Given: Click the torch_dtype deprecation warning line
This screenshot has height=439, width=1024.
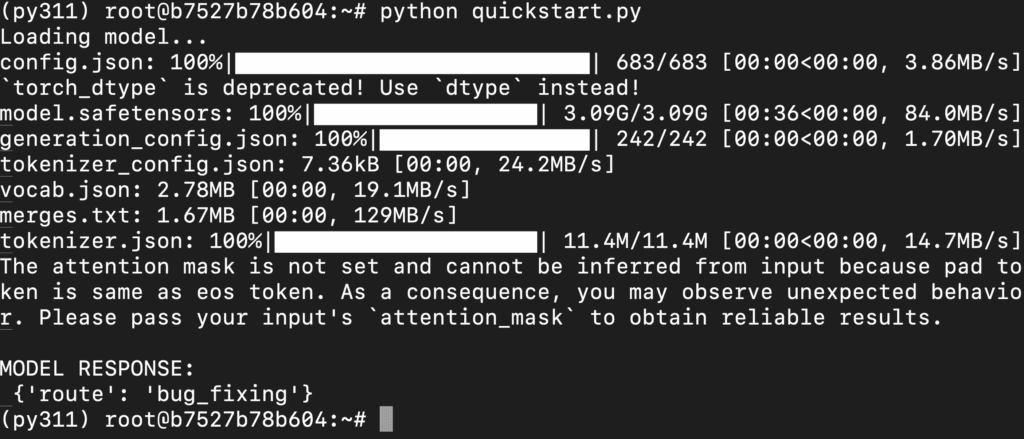Looking at the screenshot, I should tap(320, 88).
